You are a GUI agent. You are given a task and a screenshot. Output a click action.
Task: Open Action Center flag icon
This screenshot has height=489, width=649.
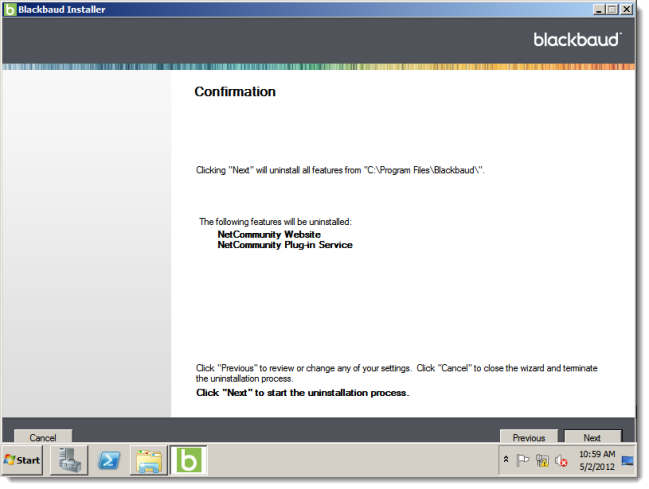523,460
